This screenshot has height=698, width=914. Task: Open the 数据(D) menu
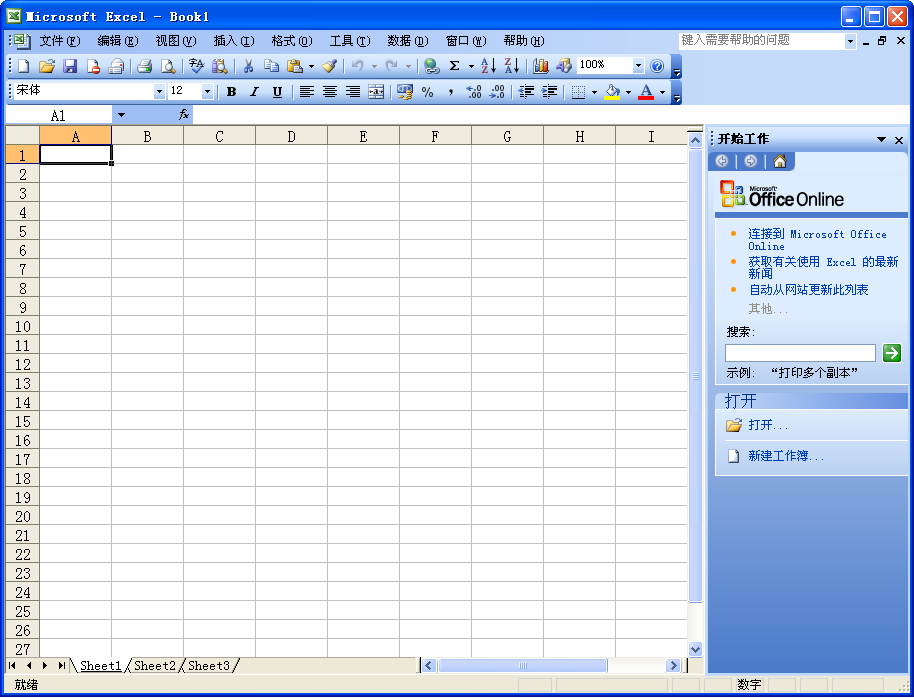408,41
